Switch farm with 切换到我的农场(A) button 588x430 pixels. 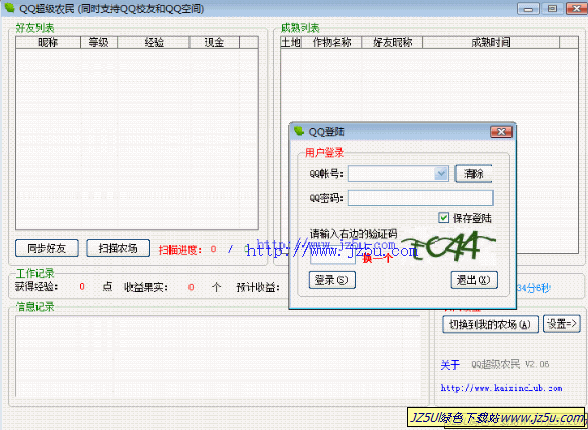(490, 324)
